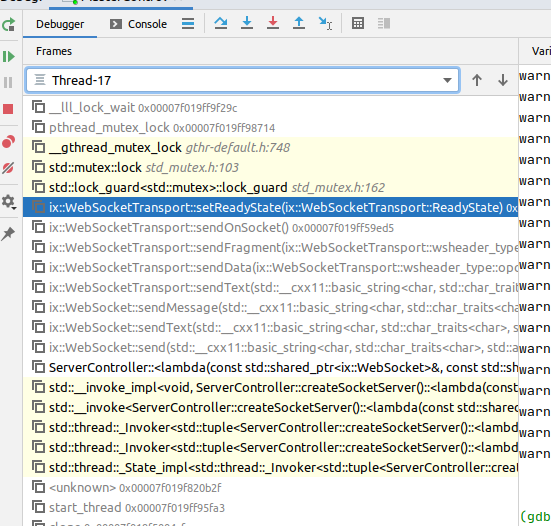
Task: Select the std::mutex::lock frame
Action: [x=271, y=168]
